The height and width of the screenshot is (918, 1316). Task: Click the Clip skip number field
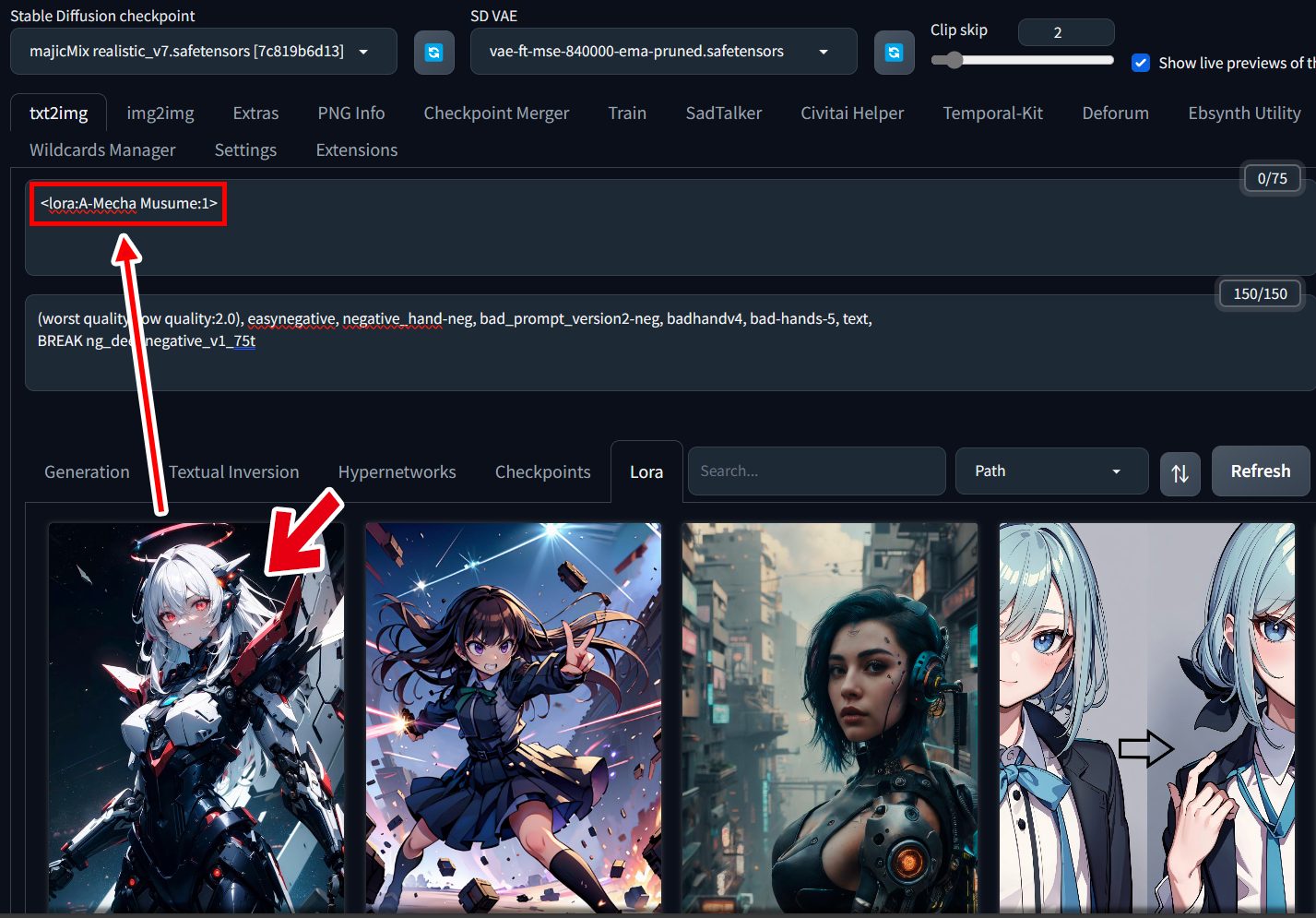1065,32
